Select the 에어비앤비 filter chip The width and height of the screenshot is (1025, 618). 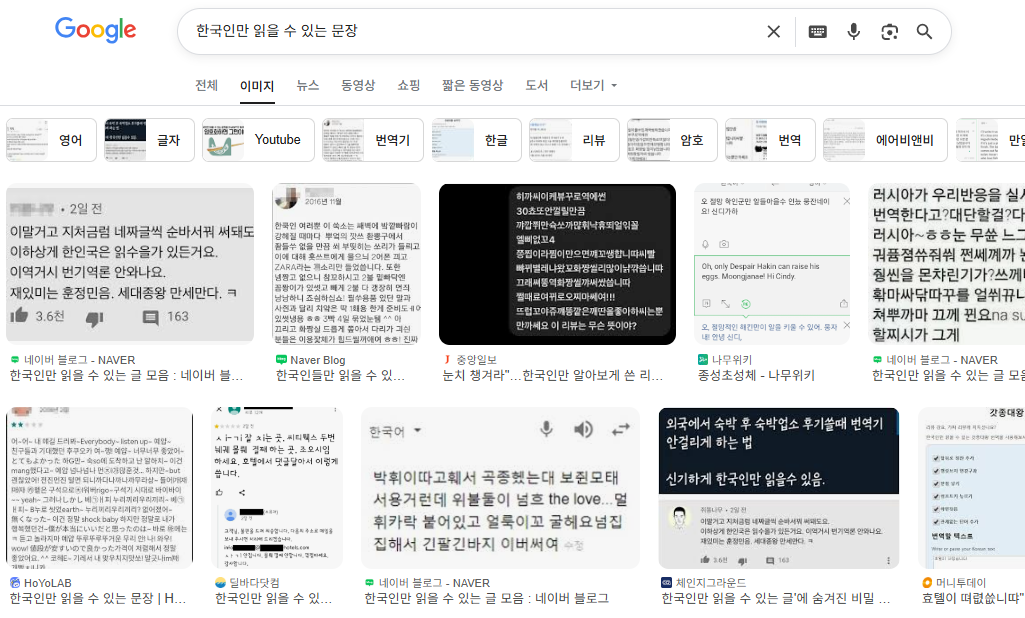pos(885,140)
